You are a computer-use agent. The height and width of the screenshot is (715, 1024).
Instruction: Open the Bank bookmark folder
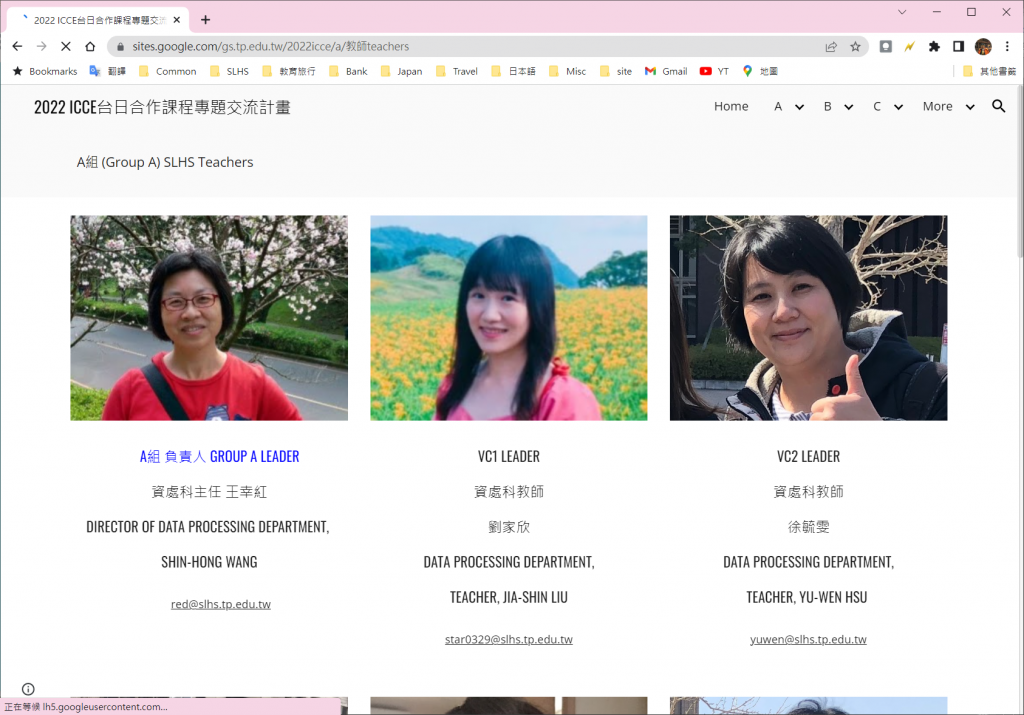click(348, 71)
